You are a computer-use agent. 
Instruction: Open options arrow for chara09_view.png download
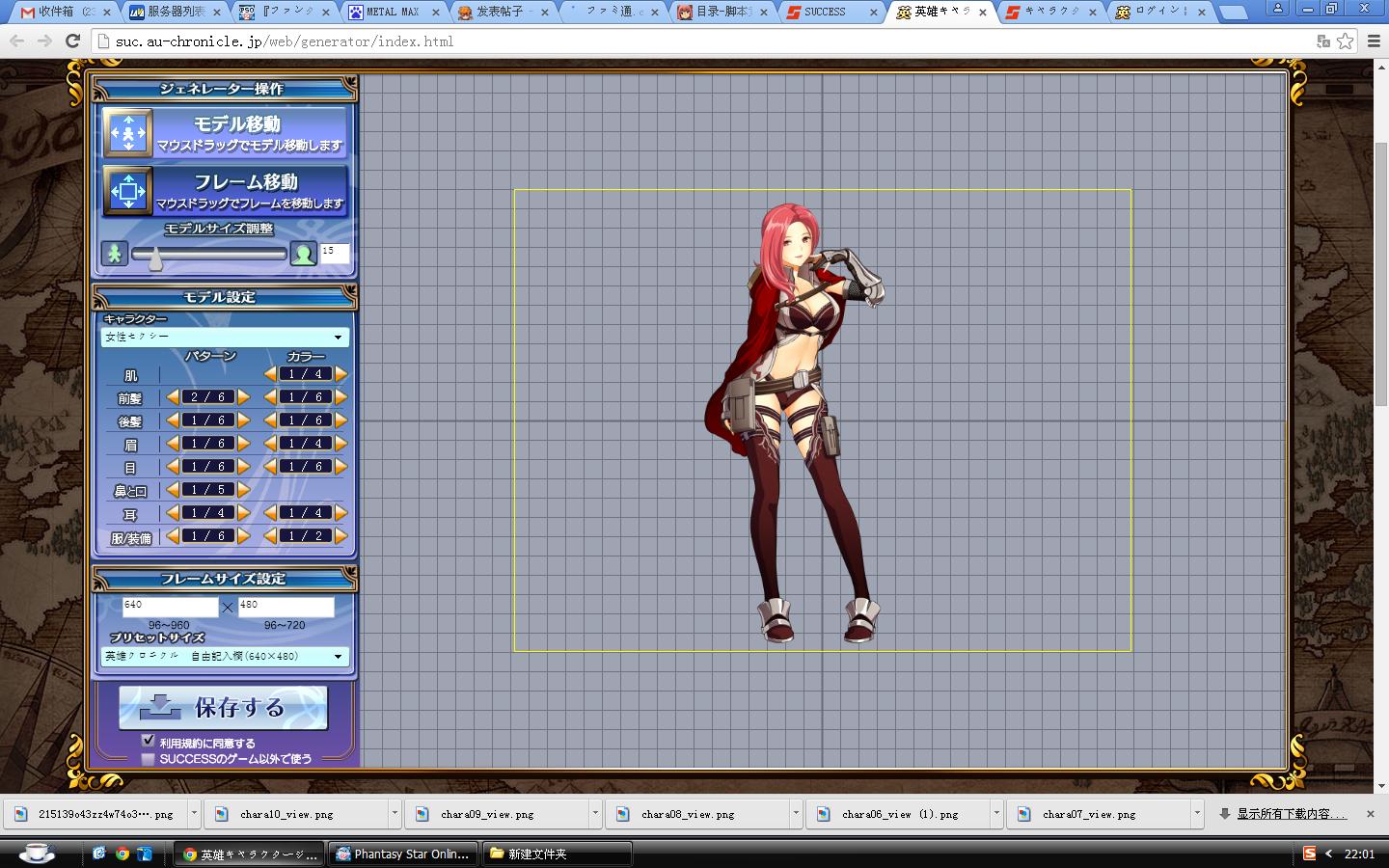(x=595, y=813)
